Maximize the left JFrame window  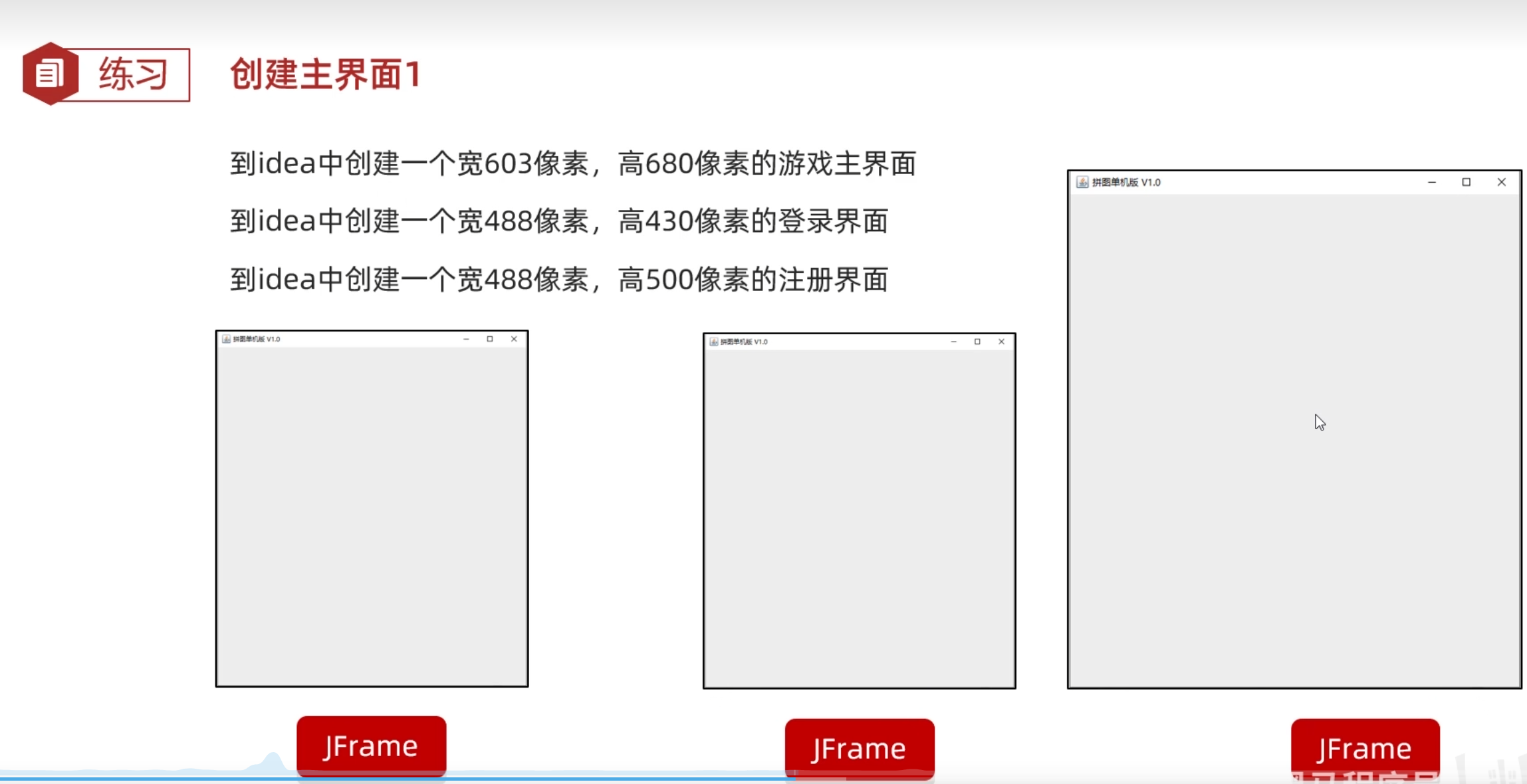(x=490, y=339)
